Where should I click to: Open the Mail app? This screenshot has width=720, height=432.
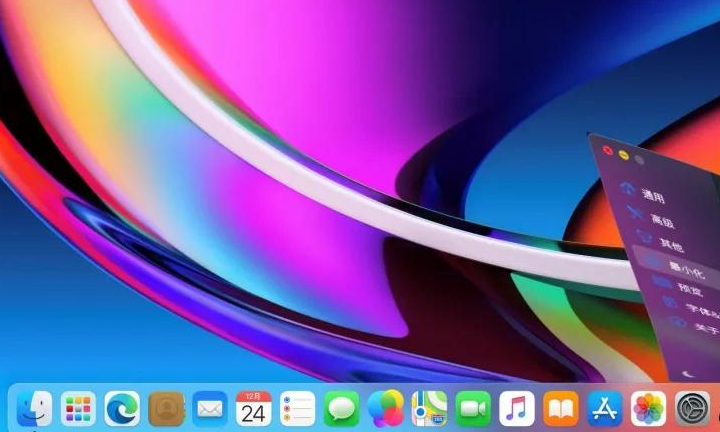[210, 408]
